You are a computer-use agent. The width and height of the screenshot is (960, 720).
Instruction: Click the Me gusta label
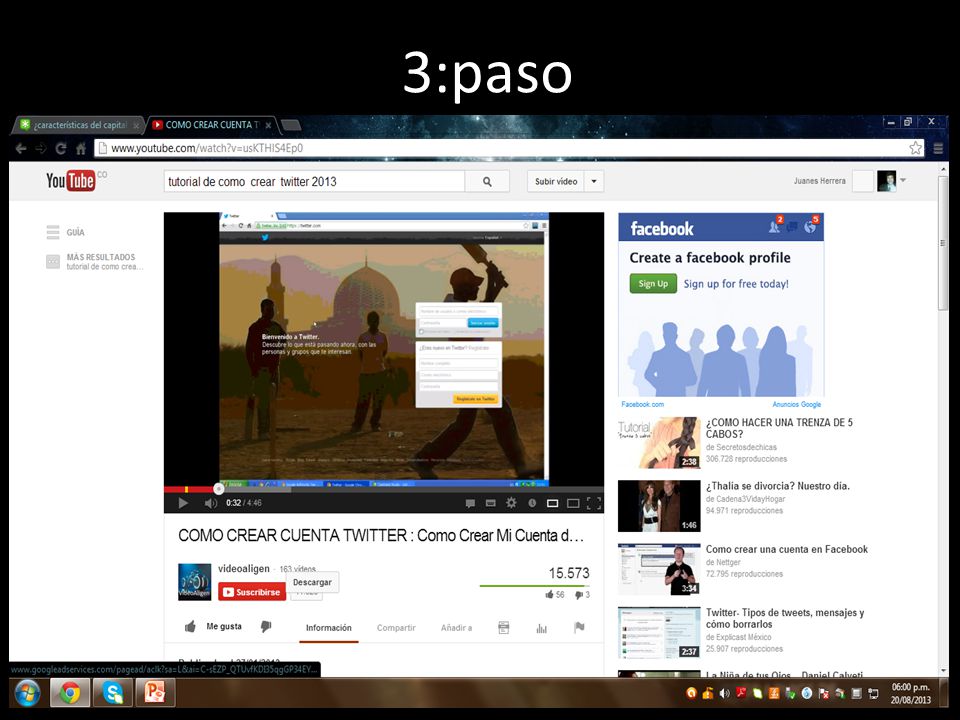tap(224, 626)
